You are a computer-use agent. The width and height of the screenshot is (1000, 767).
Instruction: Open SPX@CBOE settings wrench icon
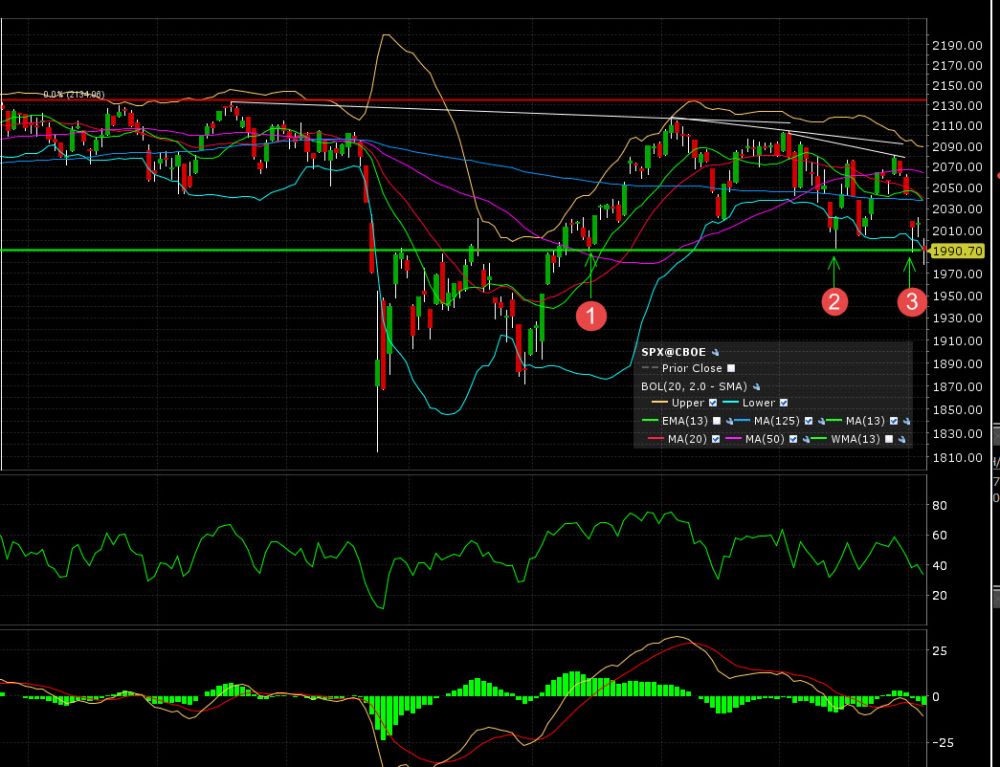click(715, 352)
